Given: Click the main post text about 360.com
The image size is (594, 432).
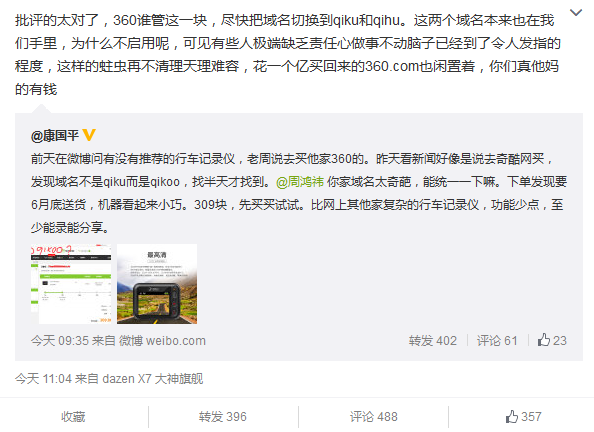Looking at the screenshot, I should pos(288,55).
